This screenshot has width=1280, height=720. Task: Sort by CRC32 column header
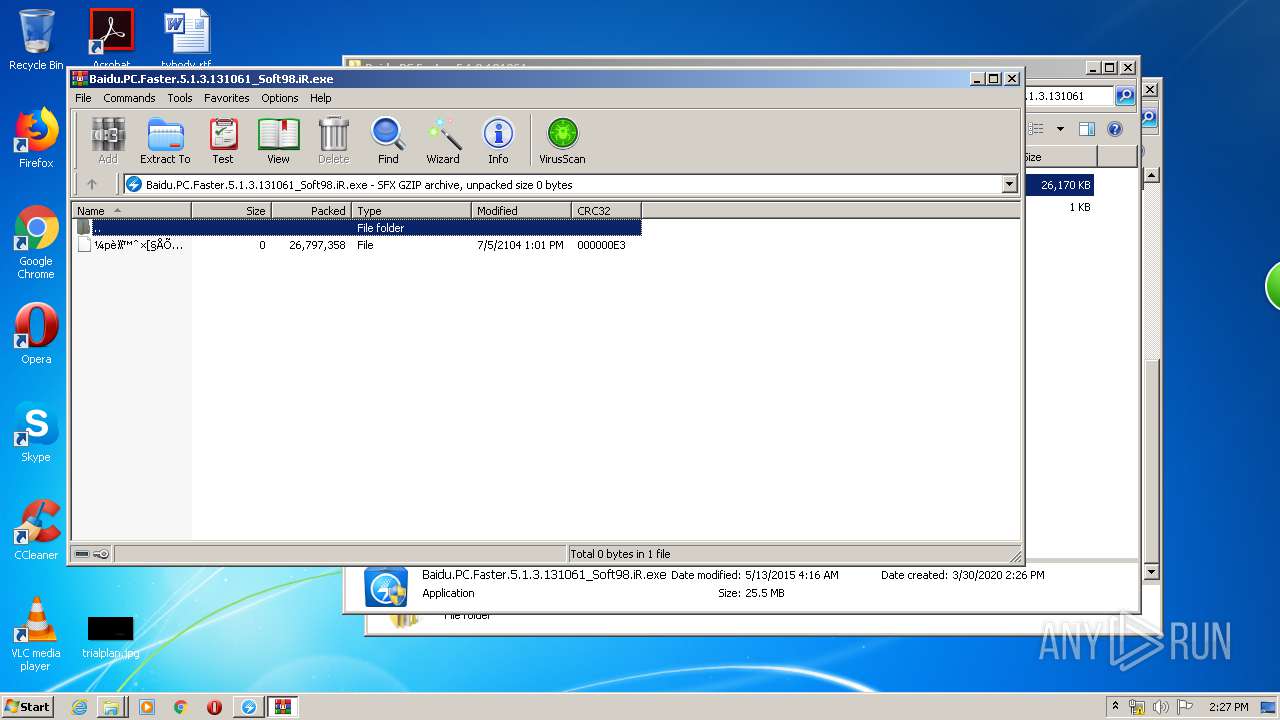pos(606,210)
